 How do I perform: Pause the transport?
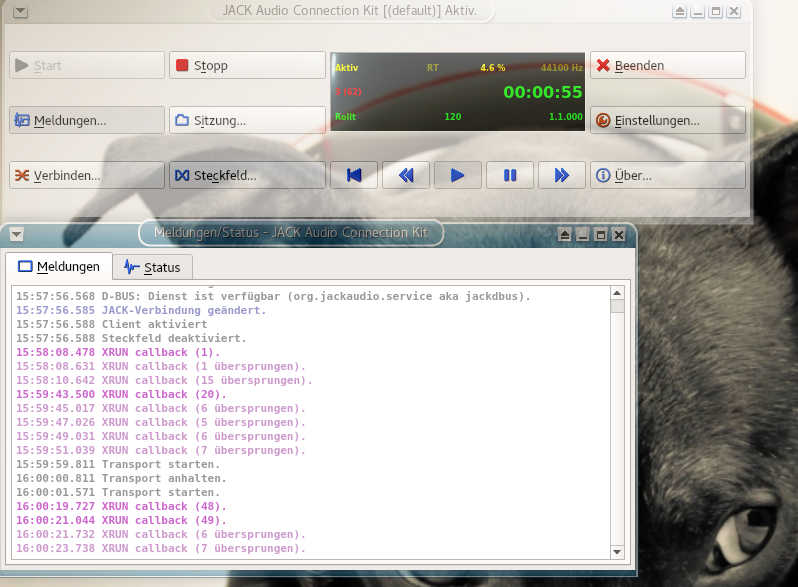(x=510, y=175)
